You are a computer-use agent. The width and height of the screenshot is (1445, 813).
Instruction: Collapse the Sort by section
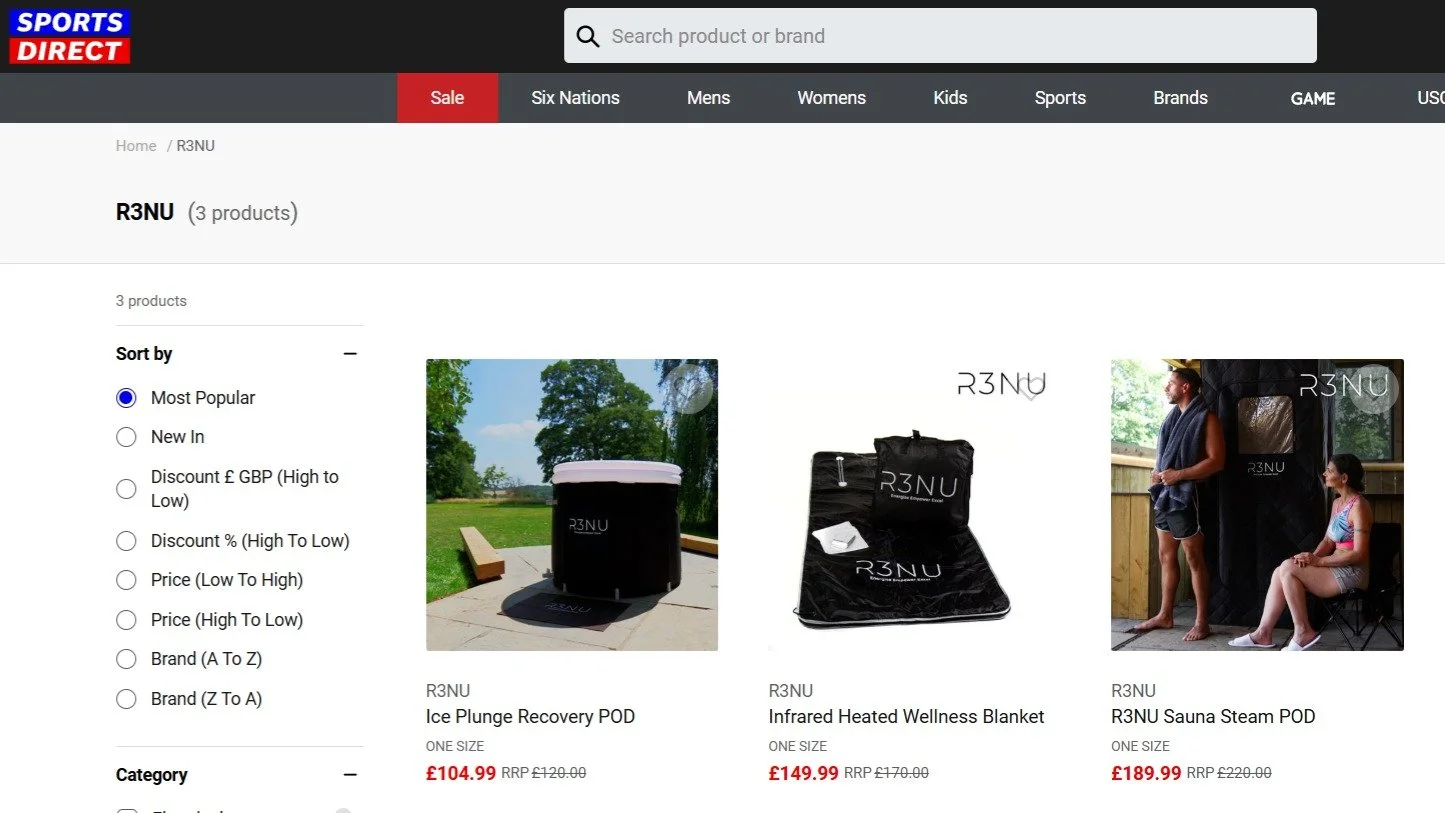point(349,353)
